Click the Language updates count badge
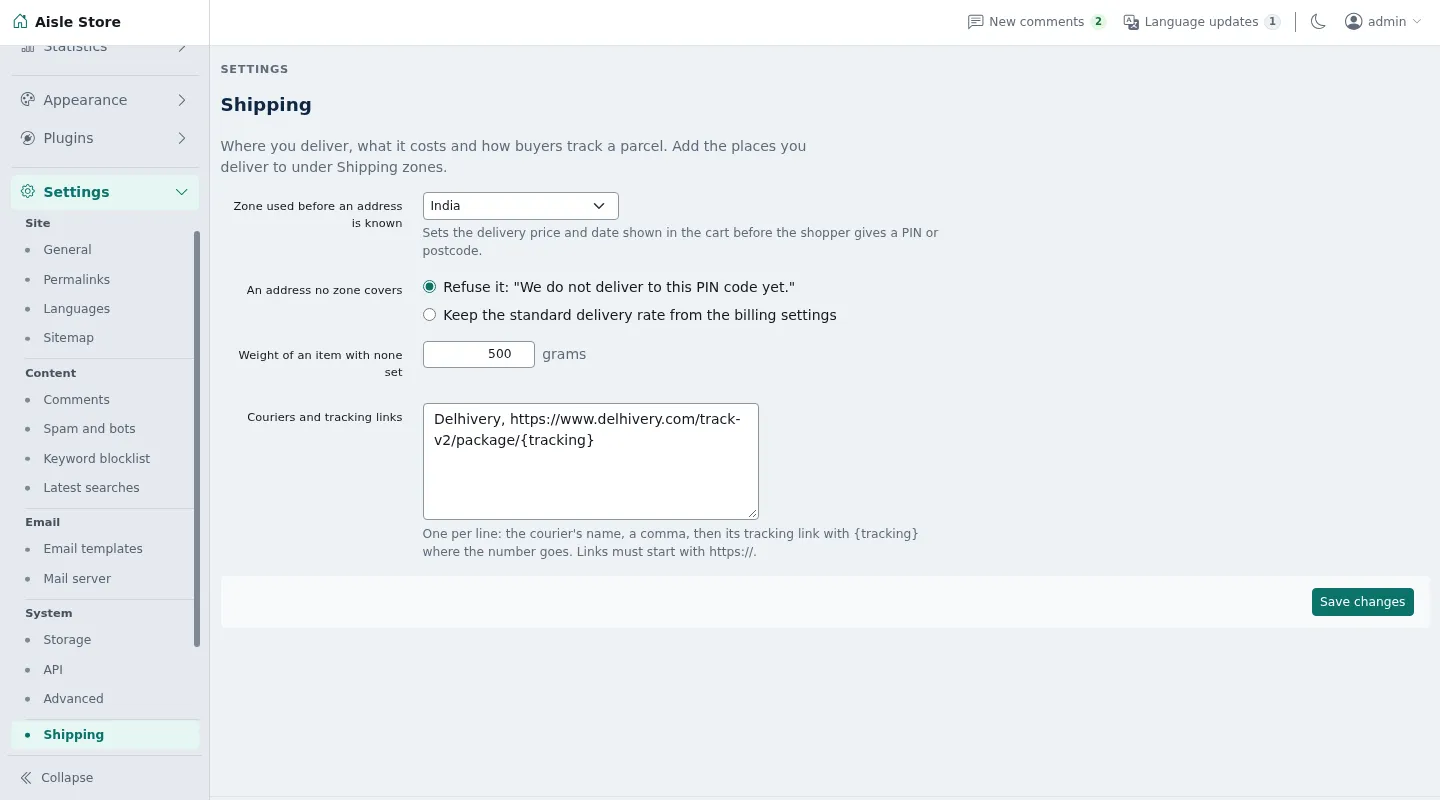Screen dimensions: 1440x800 pos(1272,22)
